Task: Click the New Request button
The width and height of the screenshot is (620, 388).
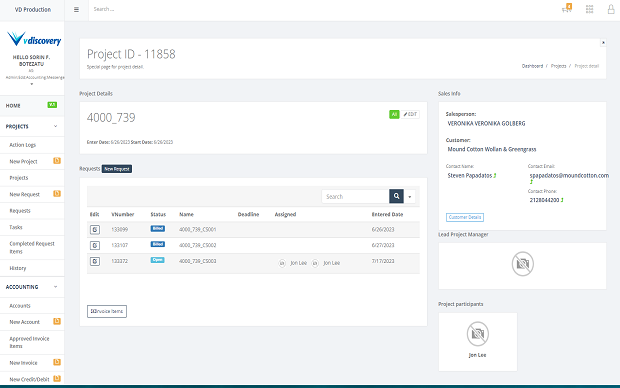Action: pyautogui.click(x=117, y=169)
